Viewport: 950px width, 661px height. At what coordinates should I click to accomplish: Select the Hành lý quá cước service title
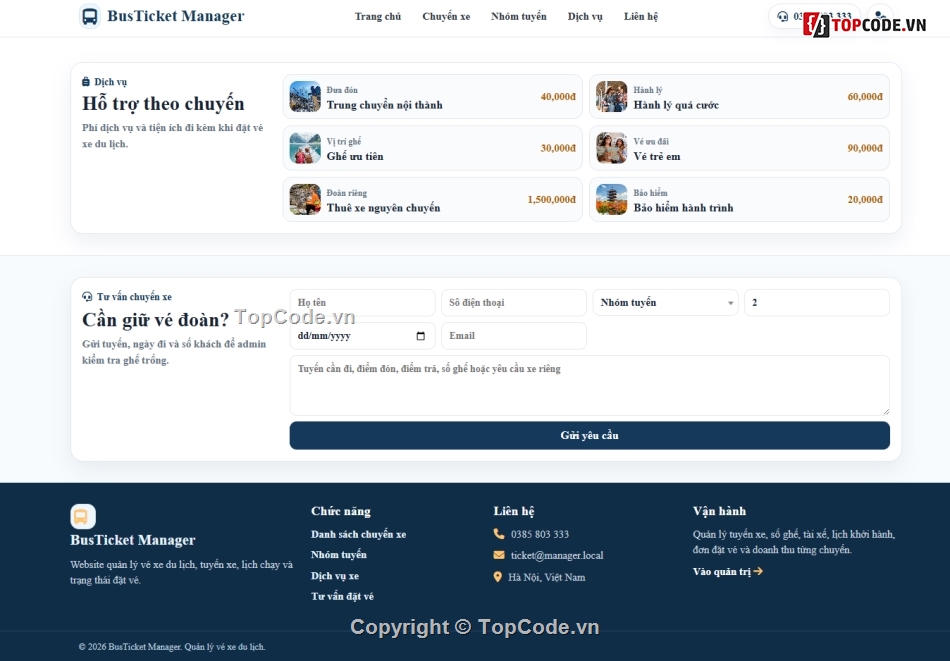point(676,105)
